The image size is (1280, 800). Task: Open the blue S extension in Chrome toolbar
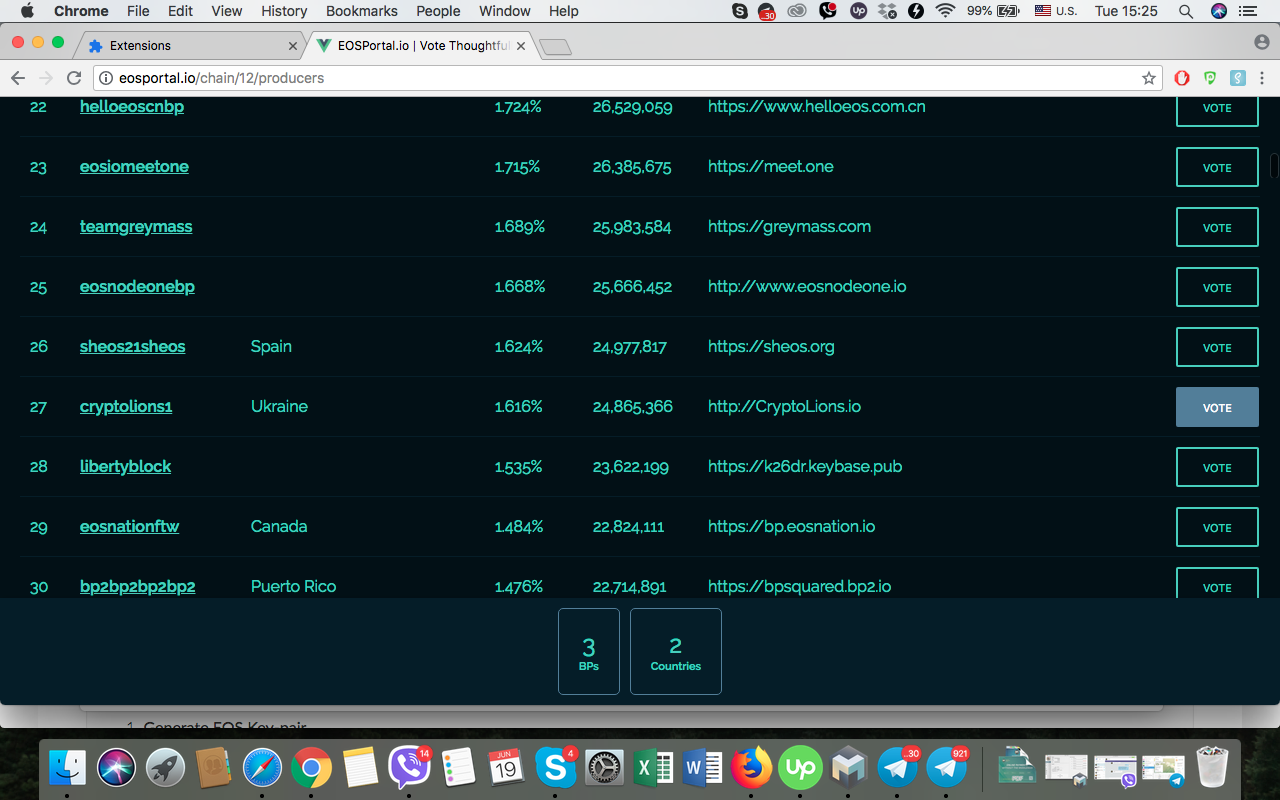click(x=1237, y=78)
